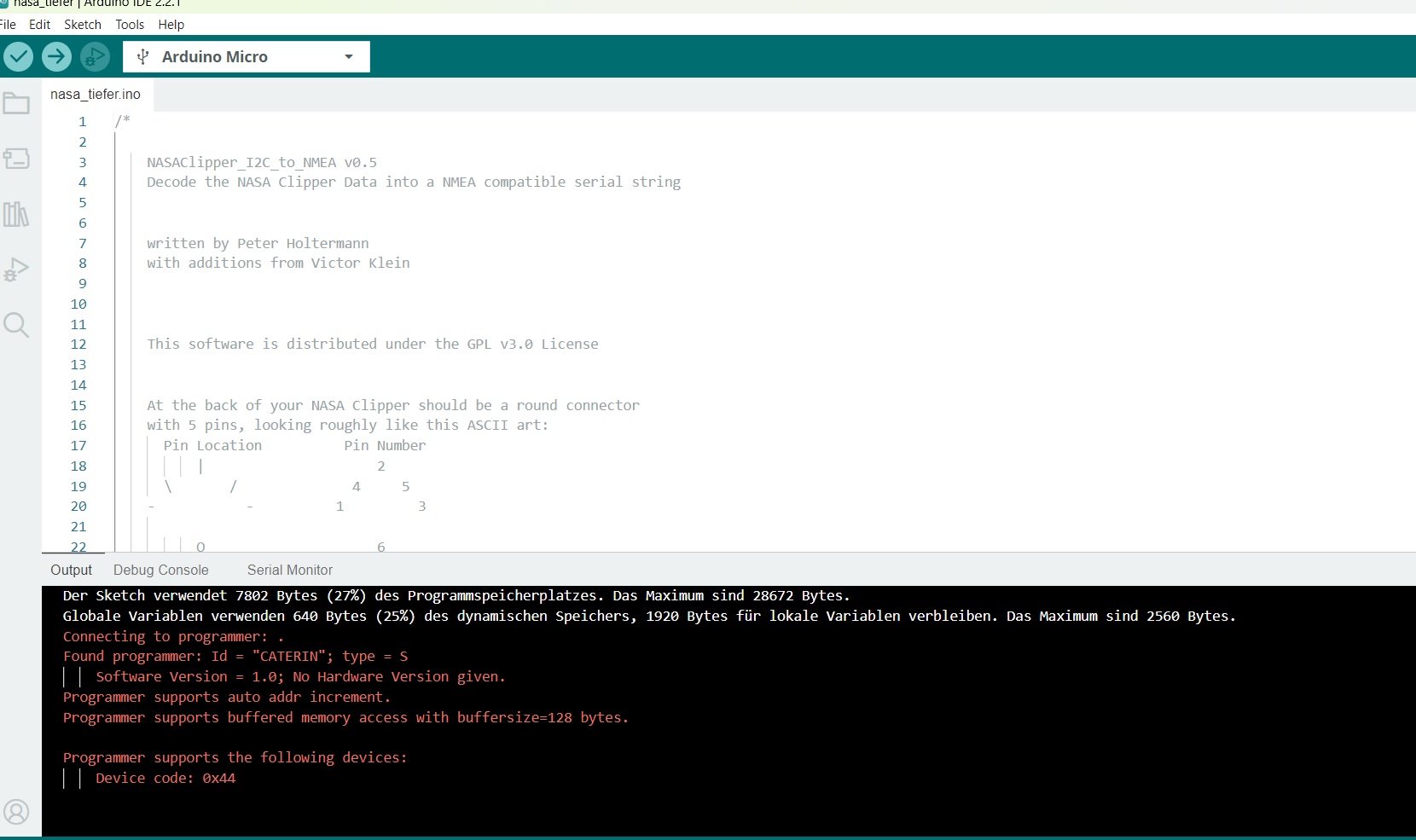Open the File menu
Image resolution: width=1416 pixels, height=840 pixels.
point(9,25)
